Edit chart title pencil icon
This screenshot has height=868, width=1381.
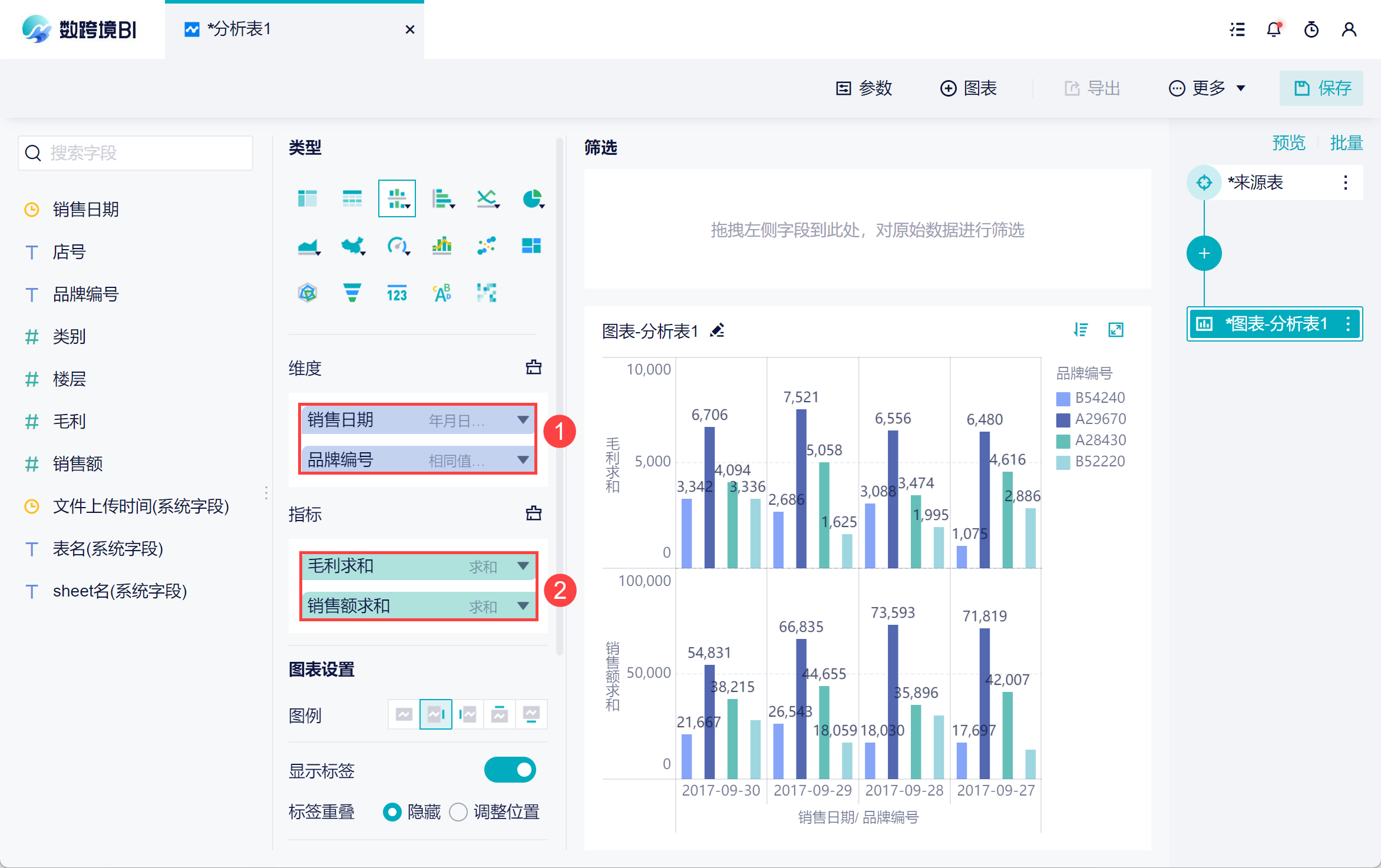click(717, 330)
